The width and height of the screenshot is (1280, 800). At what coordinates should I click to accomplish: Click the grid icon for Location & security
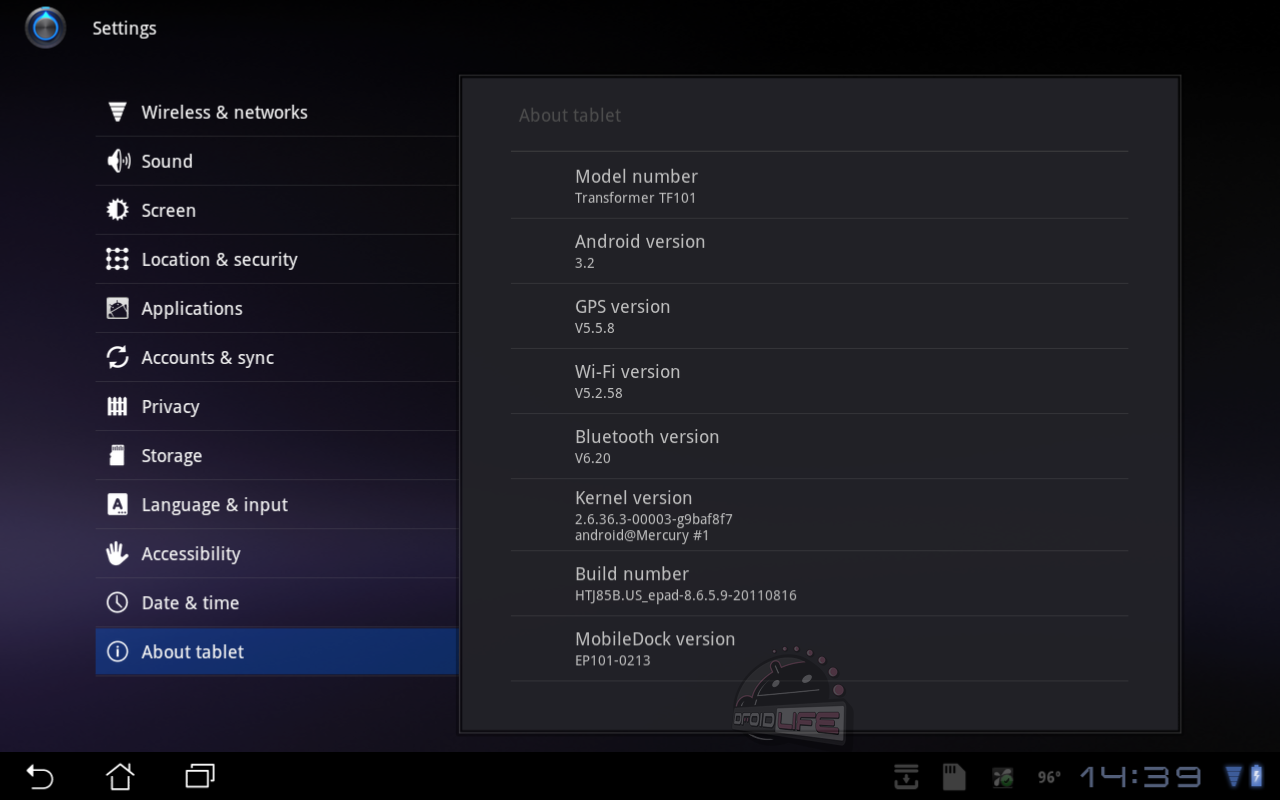[117, 259]
